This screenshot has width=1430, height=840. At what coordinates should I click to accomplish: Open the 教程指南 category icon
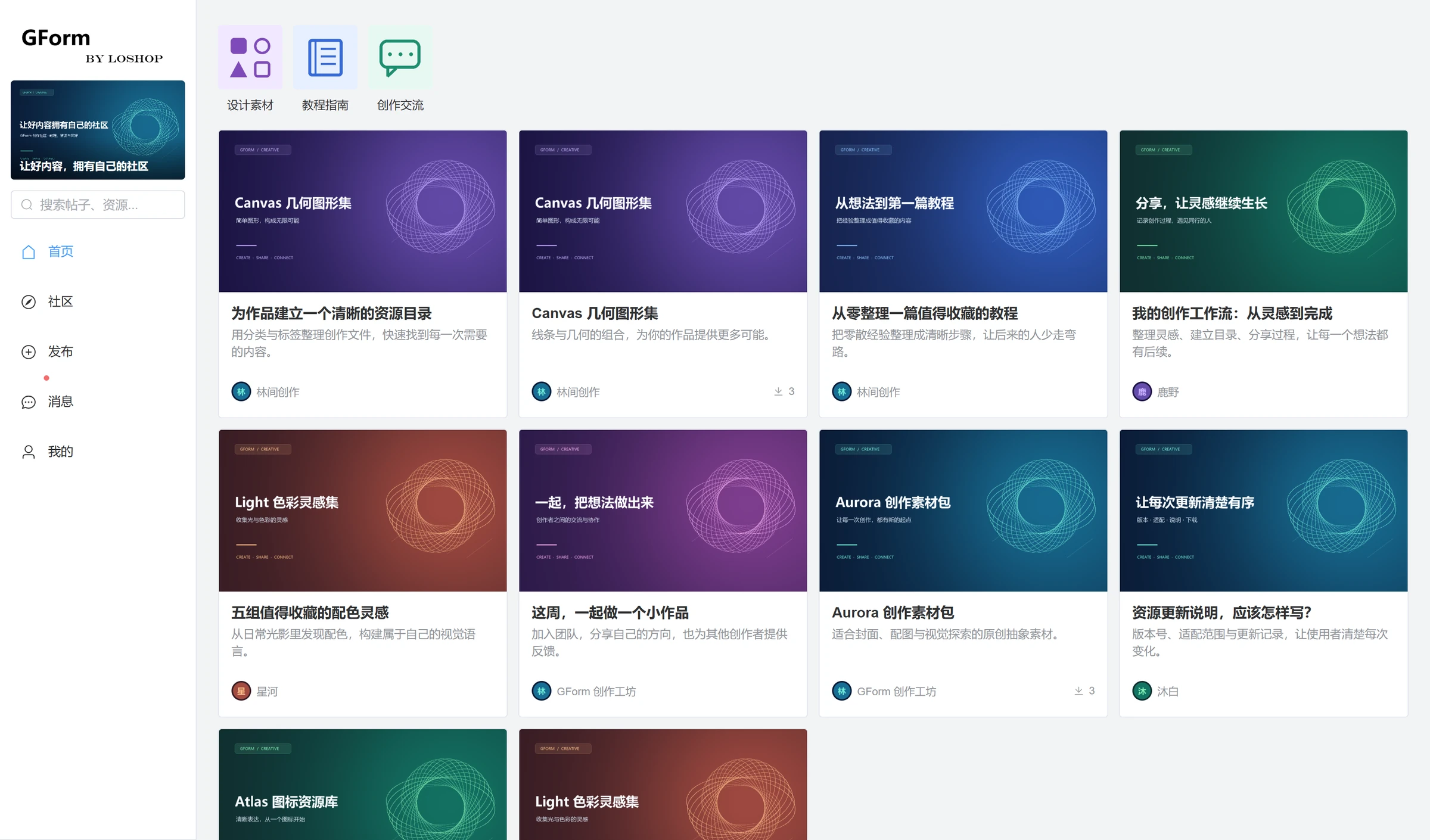click(325, 58)
